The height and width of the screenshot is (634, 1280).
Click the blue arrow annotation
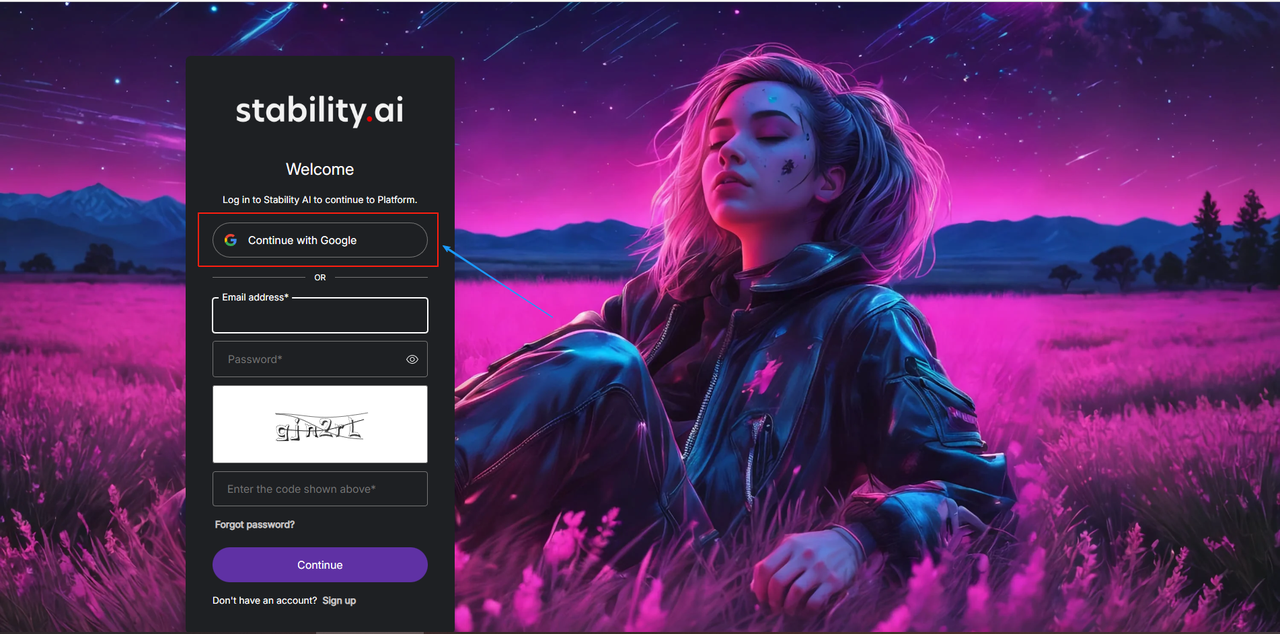497,283
